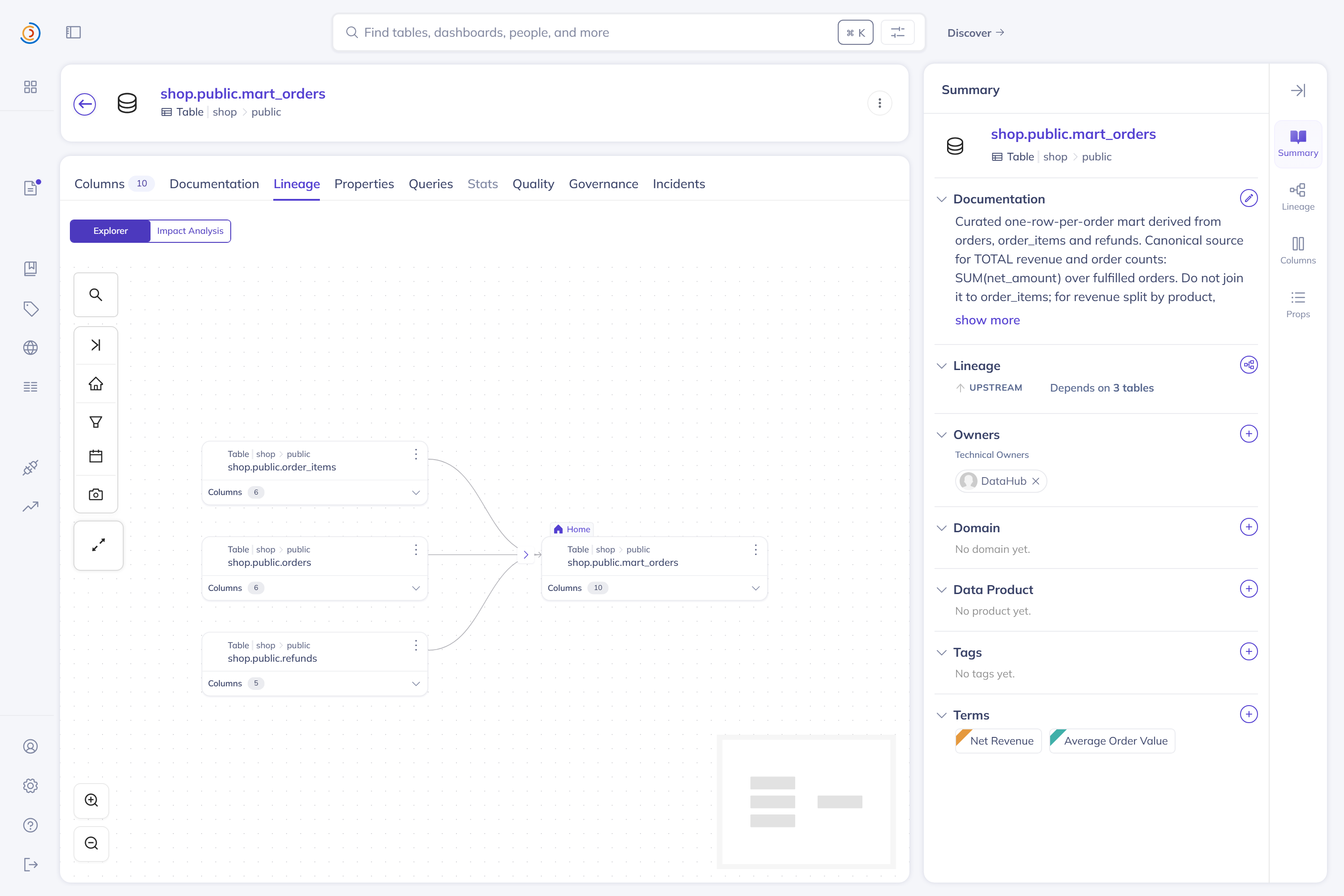Open the Average Order Value term

[1112, 741]
